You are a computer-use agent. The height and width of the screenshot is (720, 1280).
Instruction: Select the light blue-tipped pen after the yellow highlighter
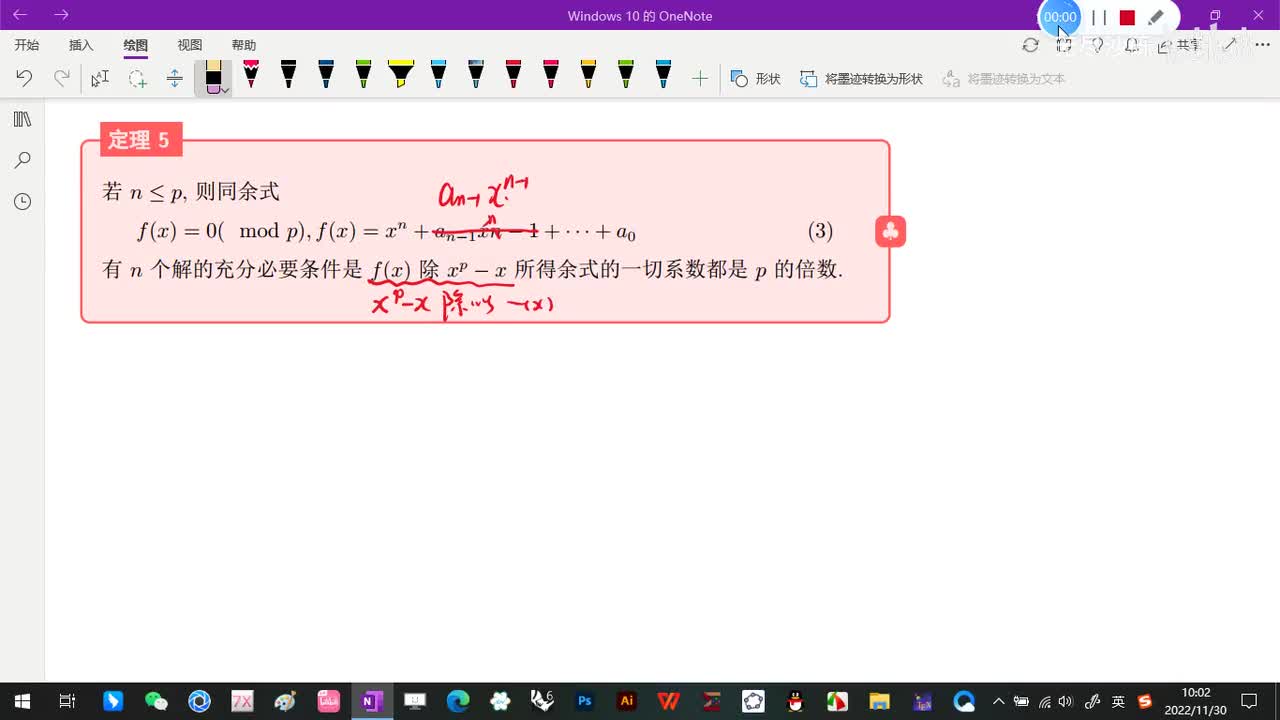pyautogui.click(x=438, y=74)
